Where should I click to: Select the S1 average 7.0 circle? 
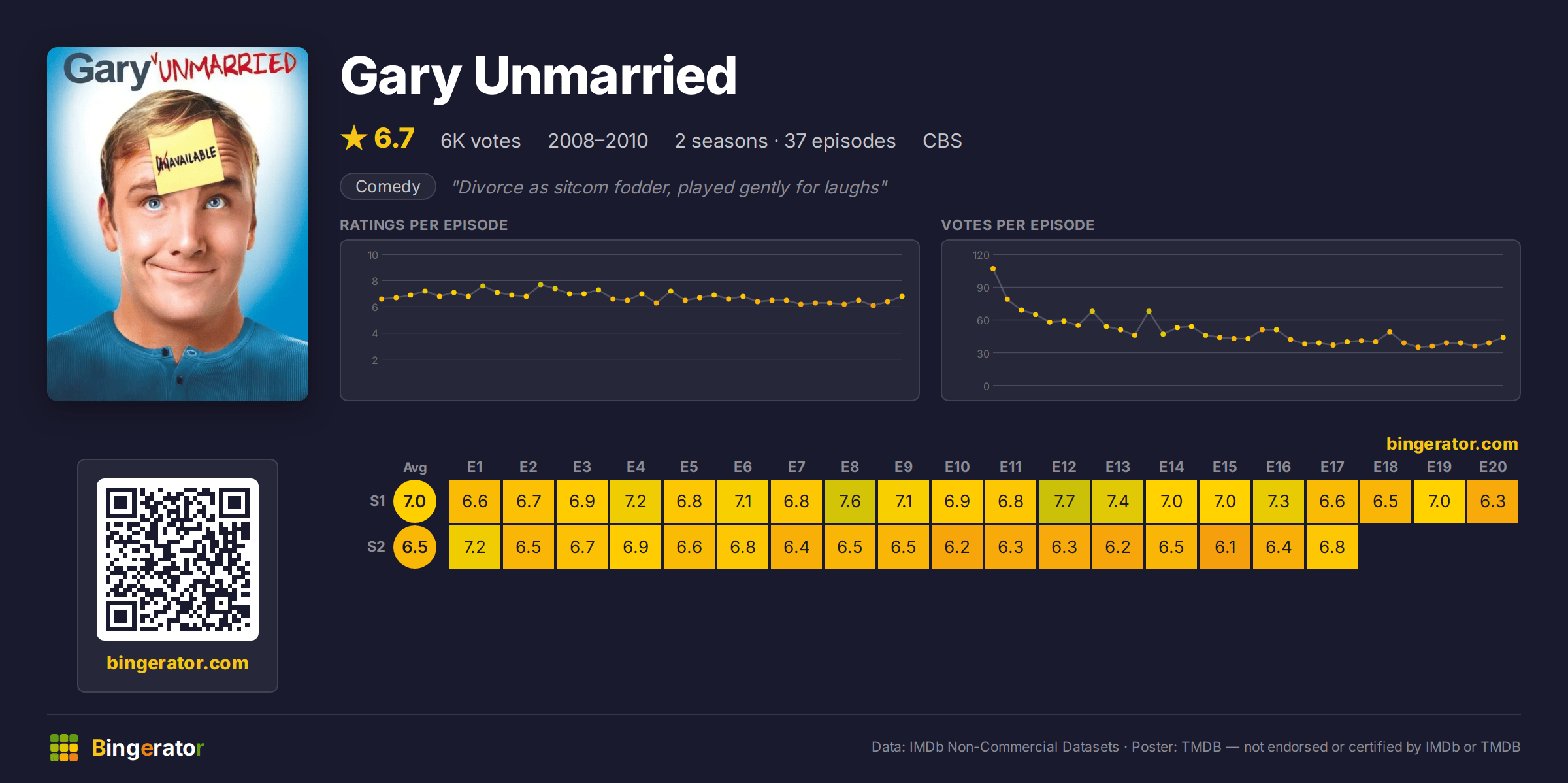point(415,501)
